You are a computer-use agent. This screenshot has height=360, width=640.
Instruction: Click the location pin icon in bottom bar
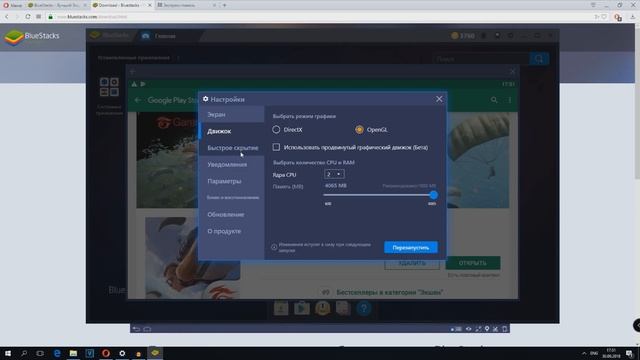pyautogui.click(x=487, y=329)
